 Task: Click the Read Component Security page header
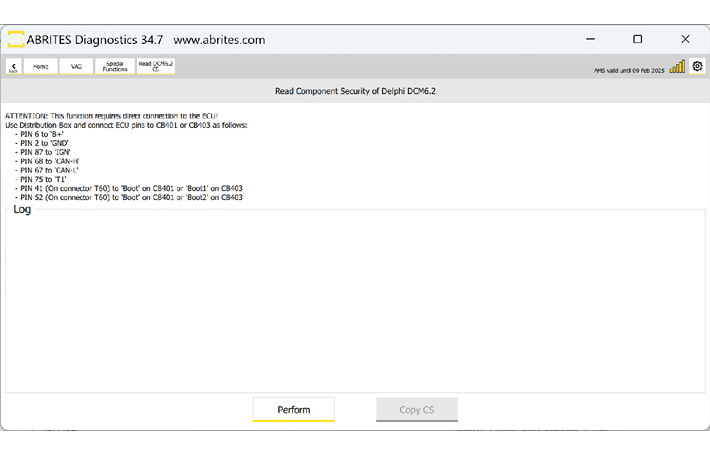pyautogui.click(x=355, y=91)
